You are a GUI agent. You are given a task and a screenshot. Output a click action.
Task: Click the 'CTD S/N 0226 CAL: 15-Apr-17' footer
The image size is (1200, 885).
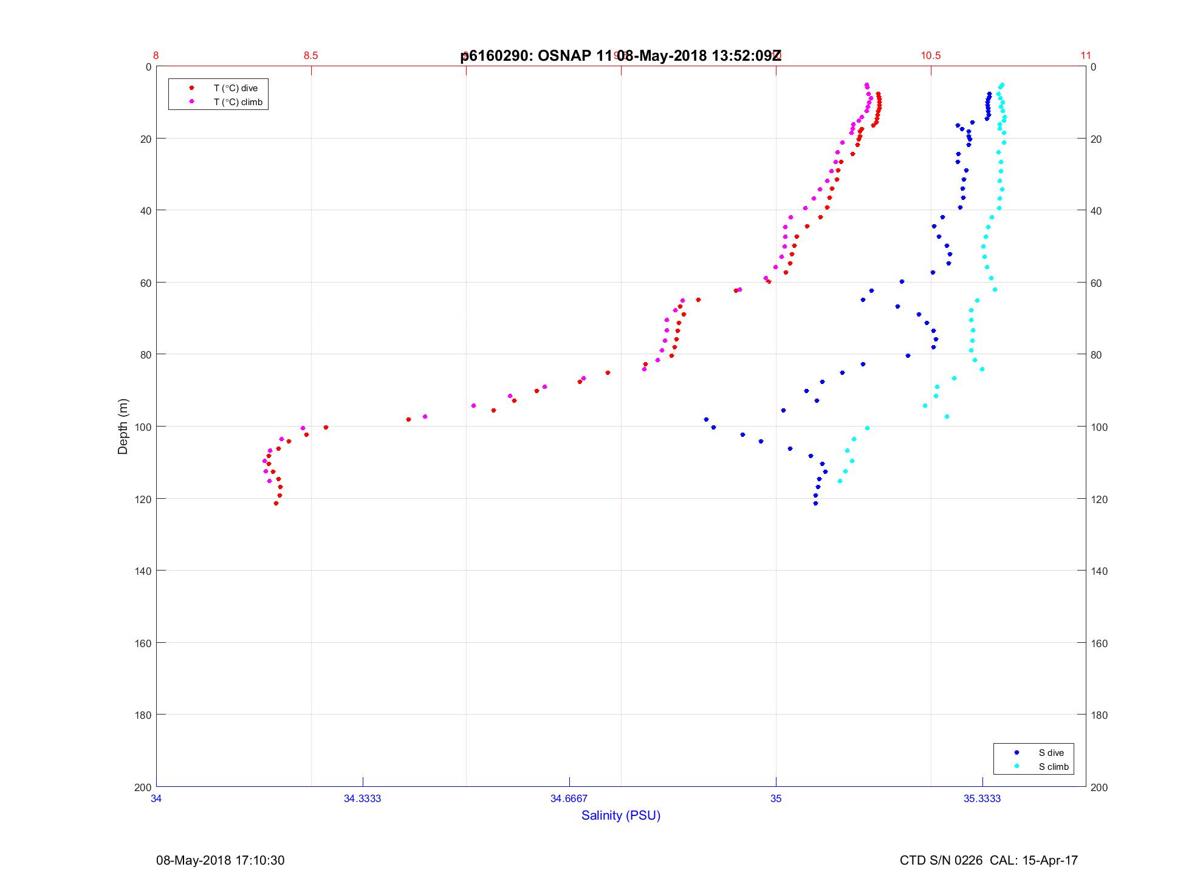pos(989,860)
